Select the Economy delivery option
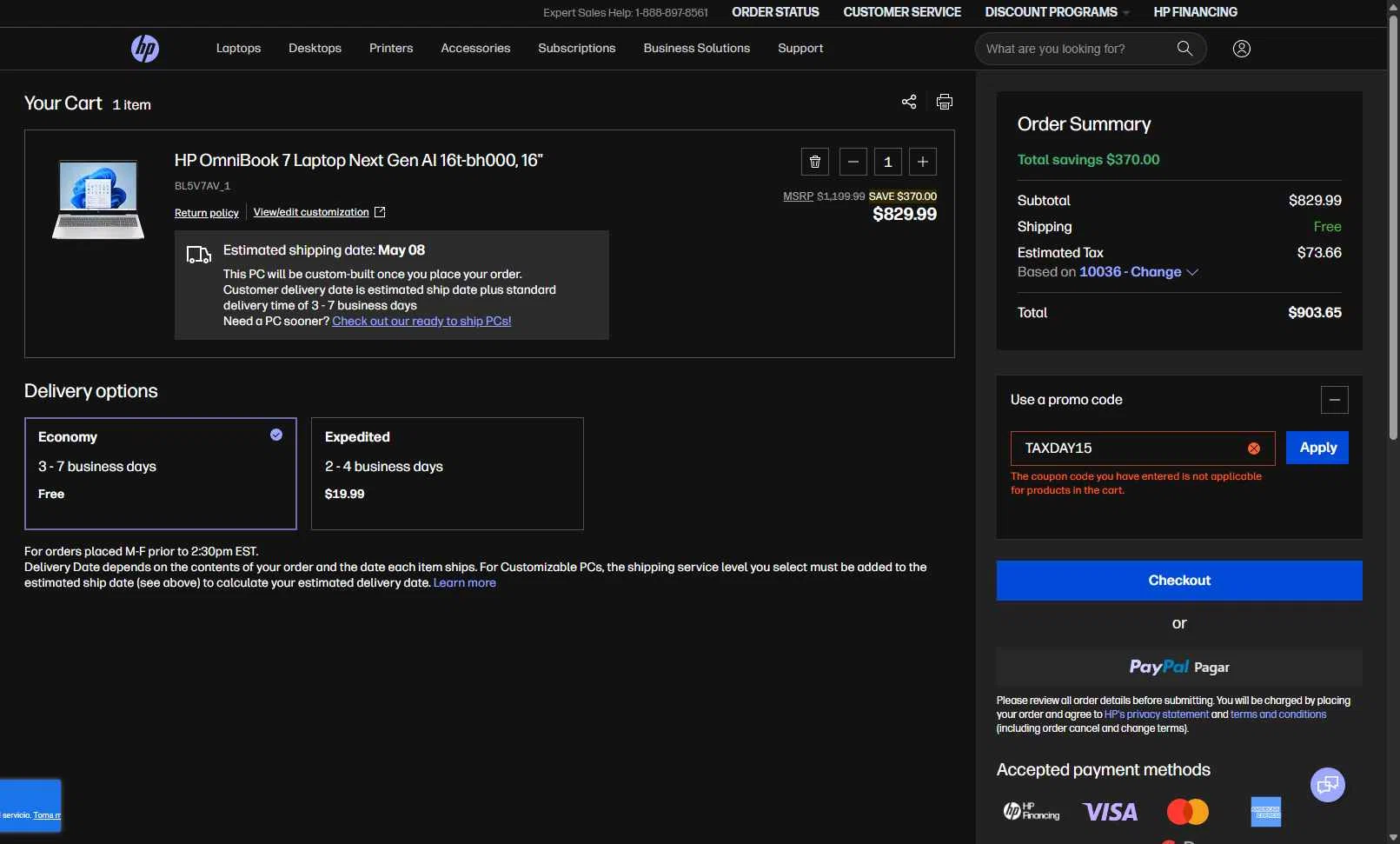Screen dimensions: 1400x844 coord(161,474)
